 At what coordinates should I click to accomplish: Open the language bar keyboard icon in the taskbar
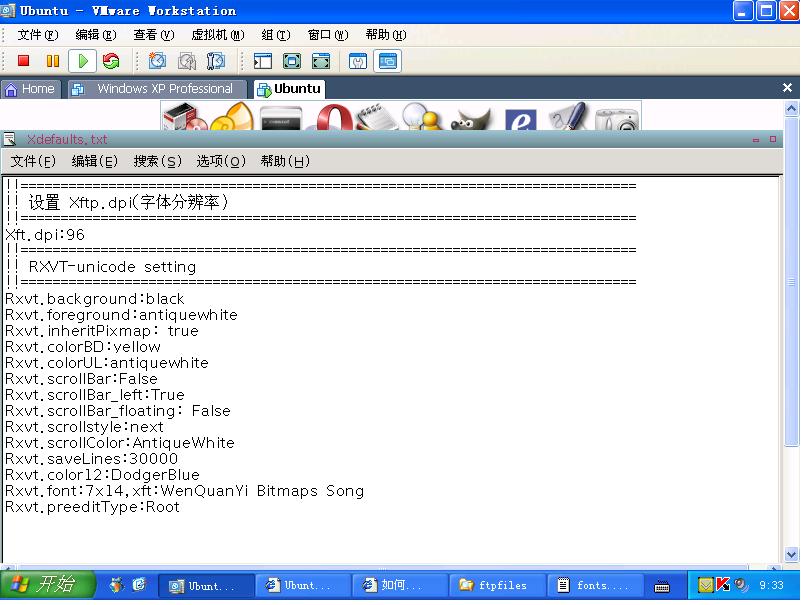(662, 586)
